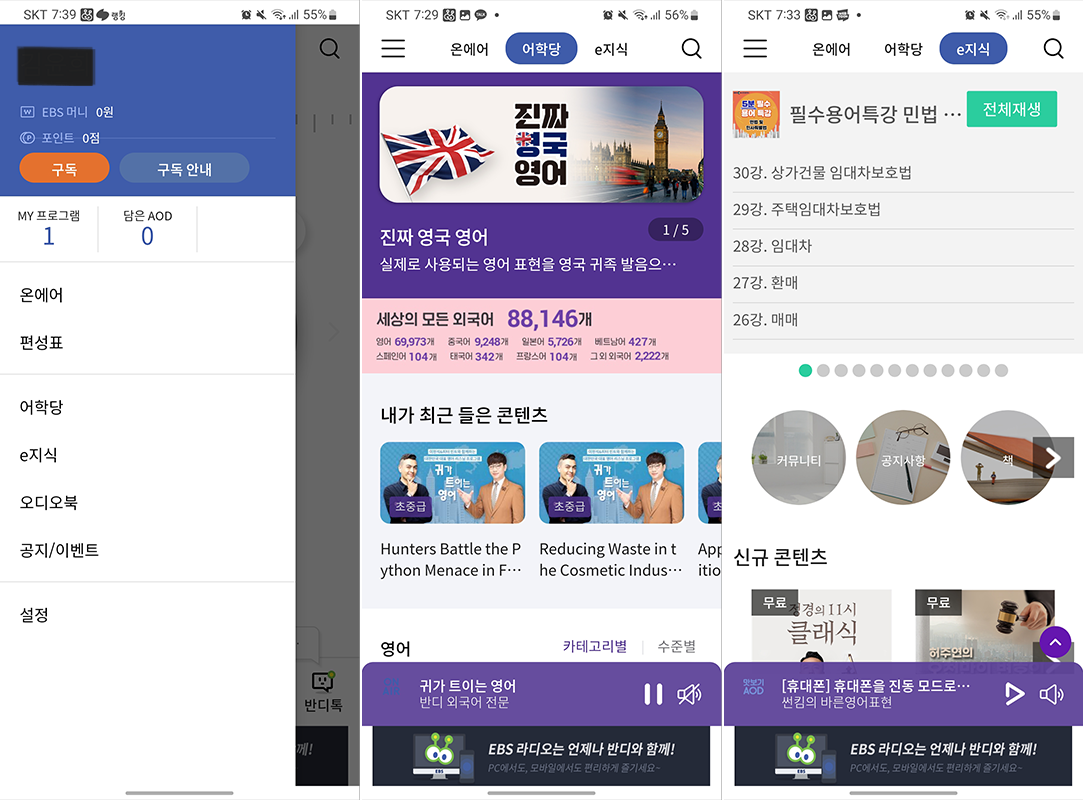Tap the scroll-to-top purple arrow button
This screenshot has width=1083, height=800.
(1055, 642)
